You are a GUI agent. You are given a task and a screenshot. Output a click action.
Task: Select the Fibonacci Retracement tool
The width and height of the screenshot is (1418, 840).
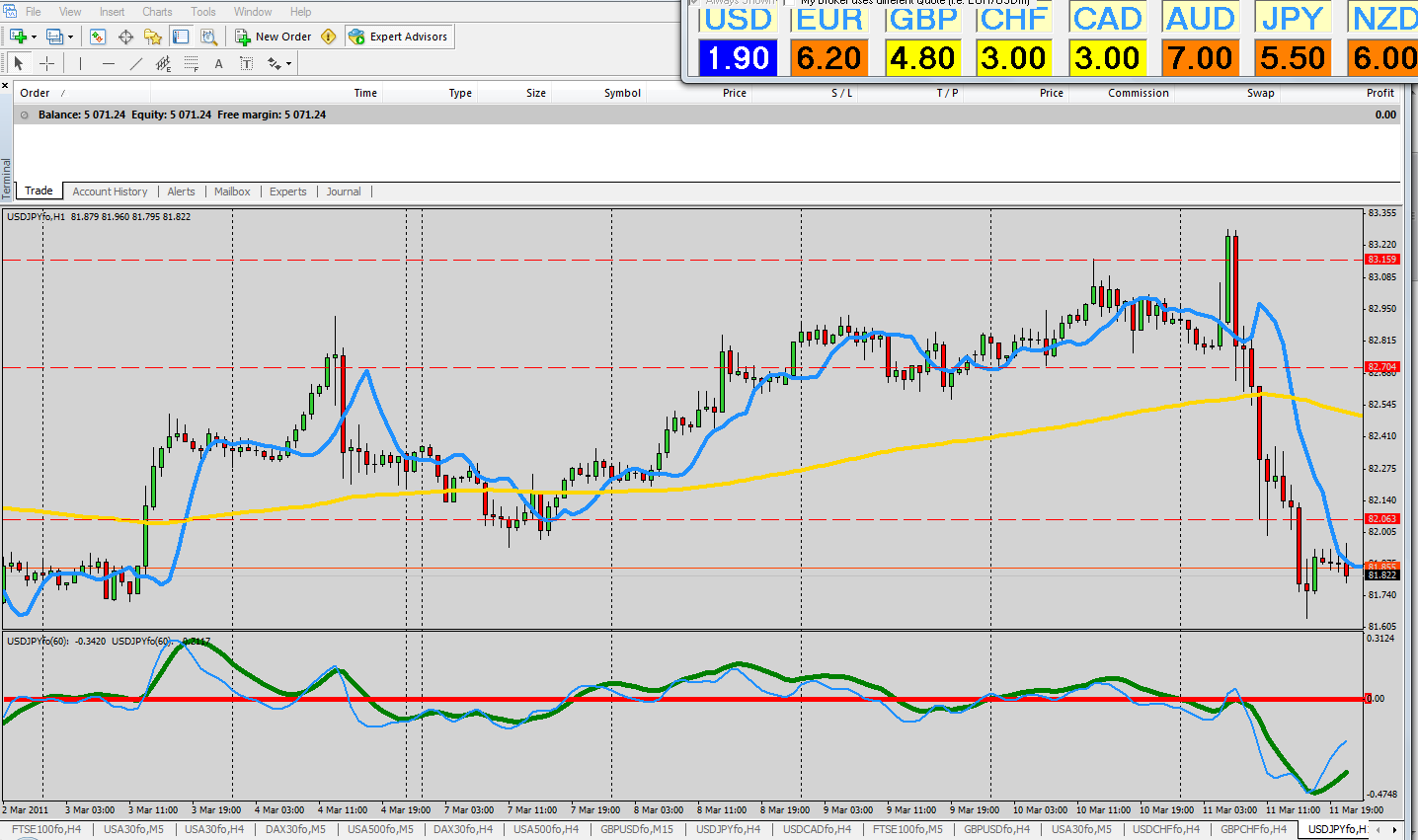[x=191, y=63]
